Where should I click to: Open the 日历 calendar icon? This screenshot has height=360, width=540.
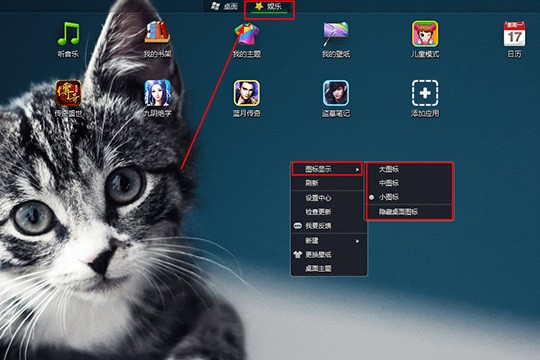point(515,33)
